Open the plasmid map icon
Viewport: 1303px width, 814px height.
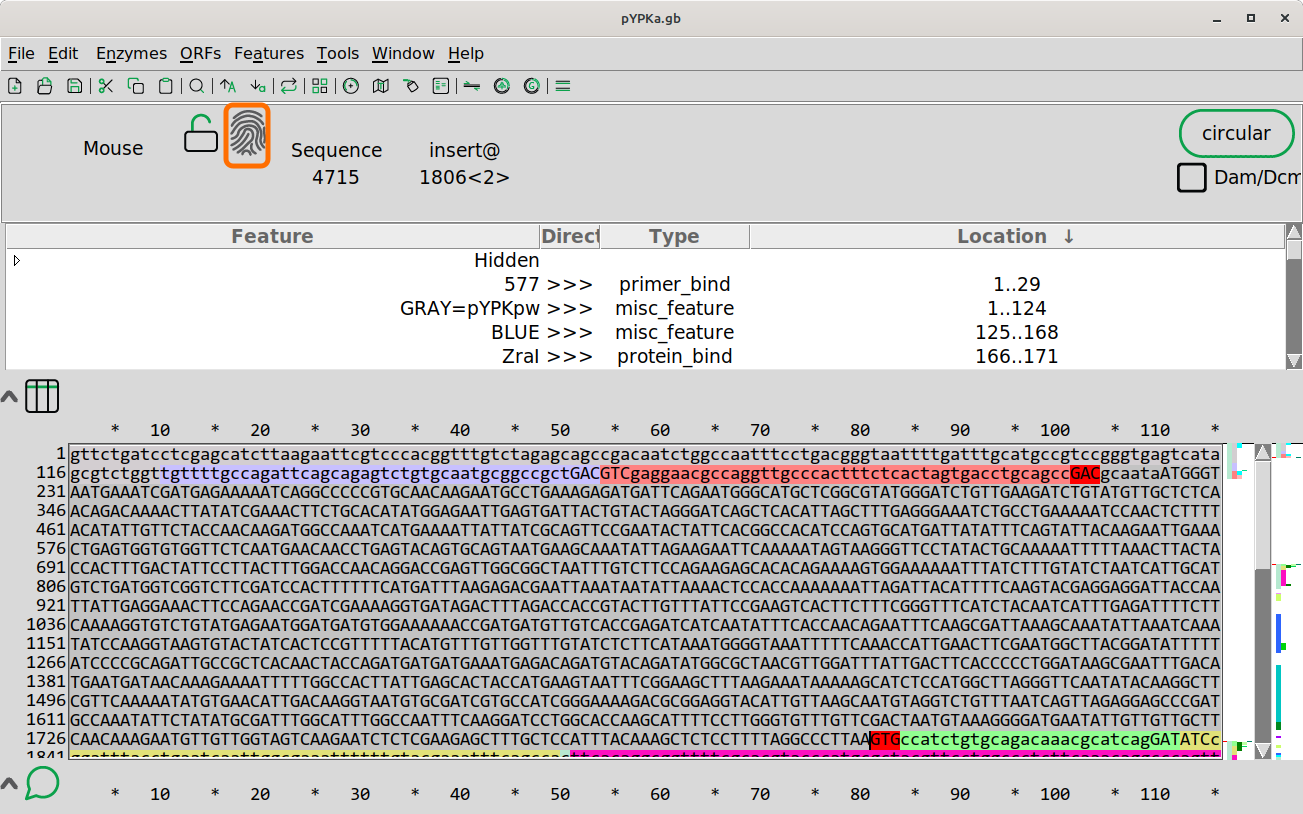click(x=350, y=86)
